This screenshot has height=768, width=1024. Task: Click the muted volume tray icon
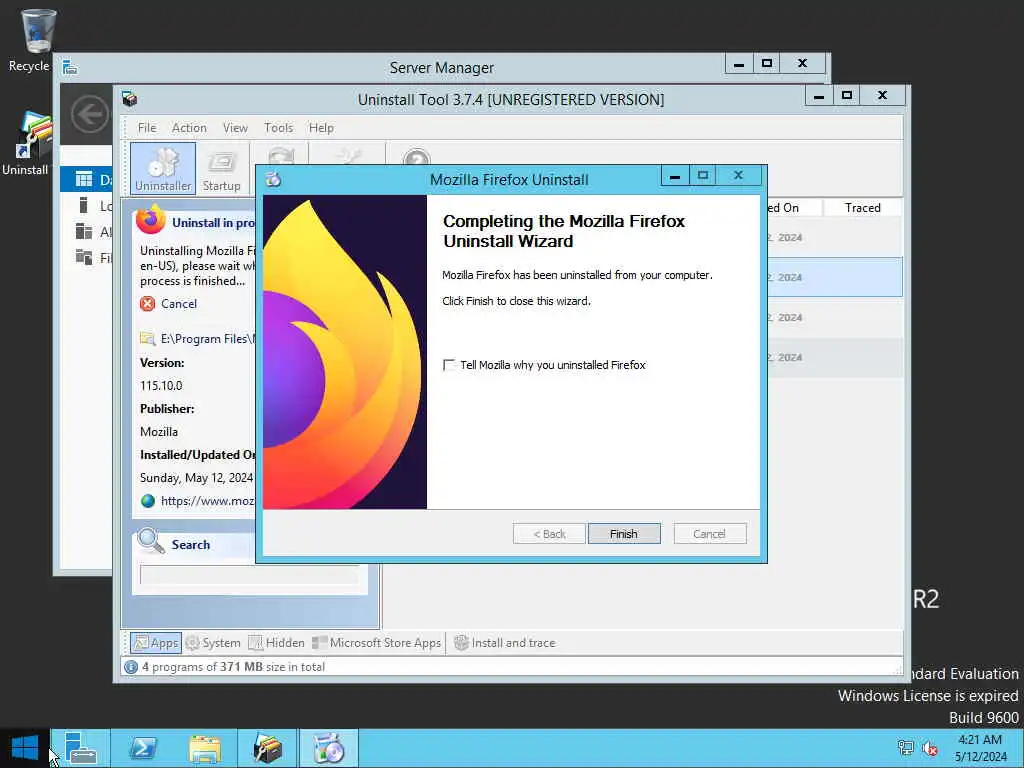pyautogui.click(x=930, y=748)
